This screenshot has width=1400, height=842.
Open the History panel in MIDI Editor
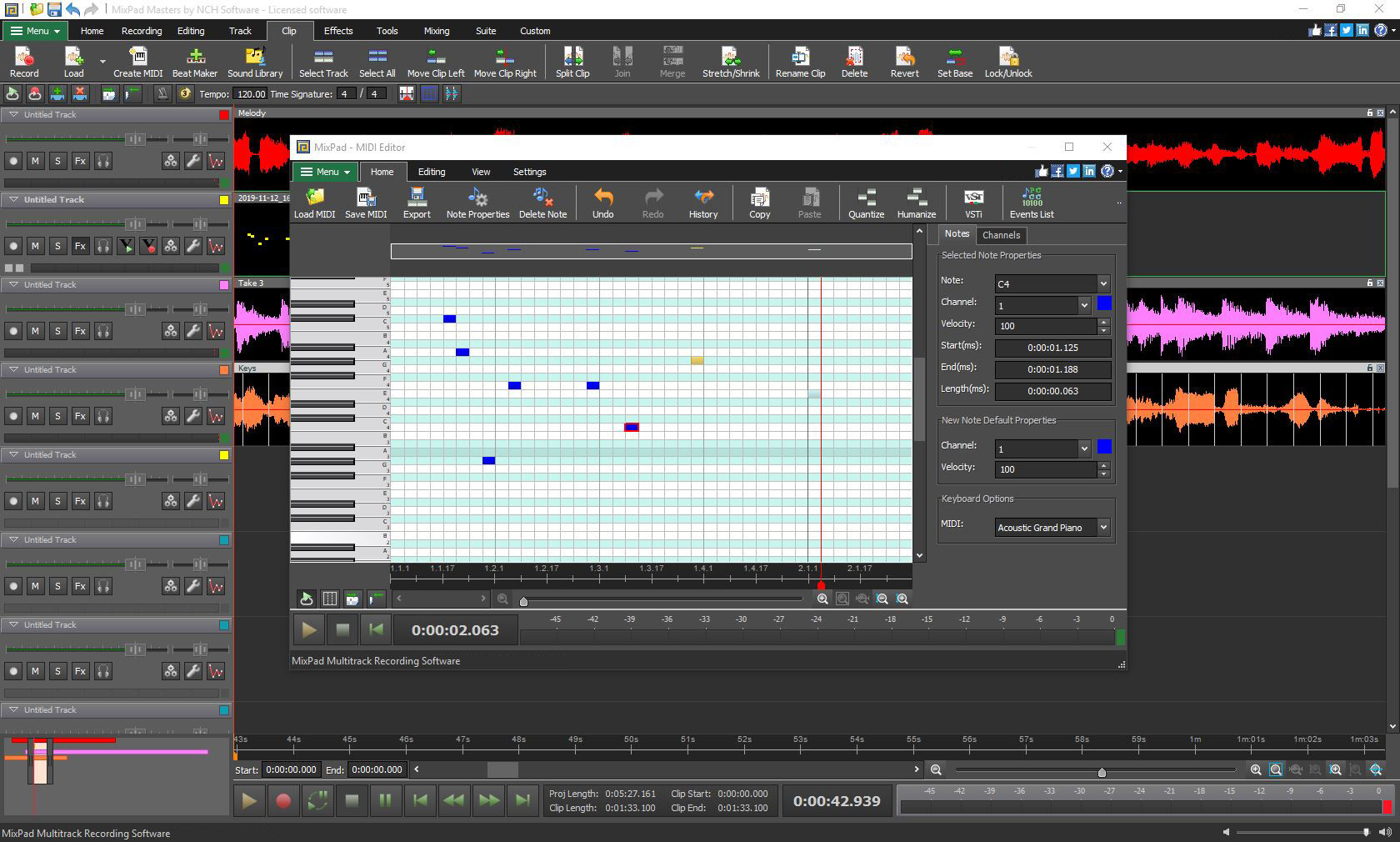point(702,203)
